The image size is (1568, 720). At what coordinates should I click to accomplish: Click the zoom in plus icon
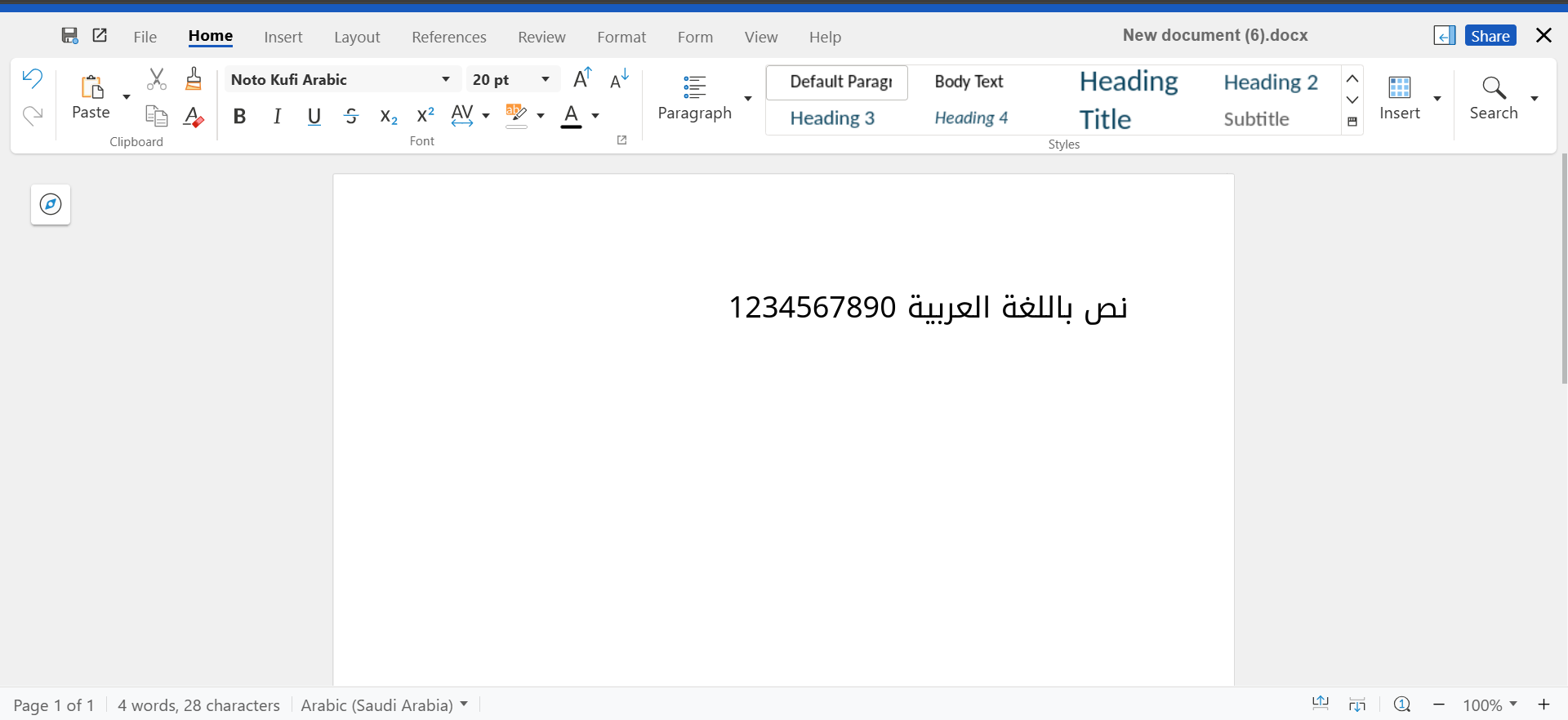coord(1543,704)
